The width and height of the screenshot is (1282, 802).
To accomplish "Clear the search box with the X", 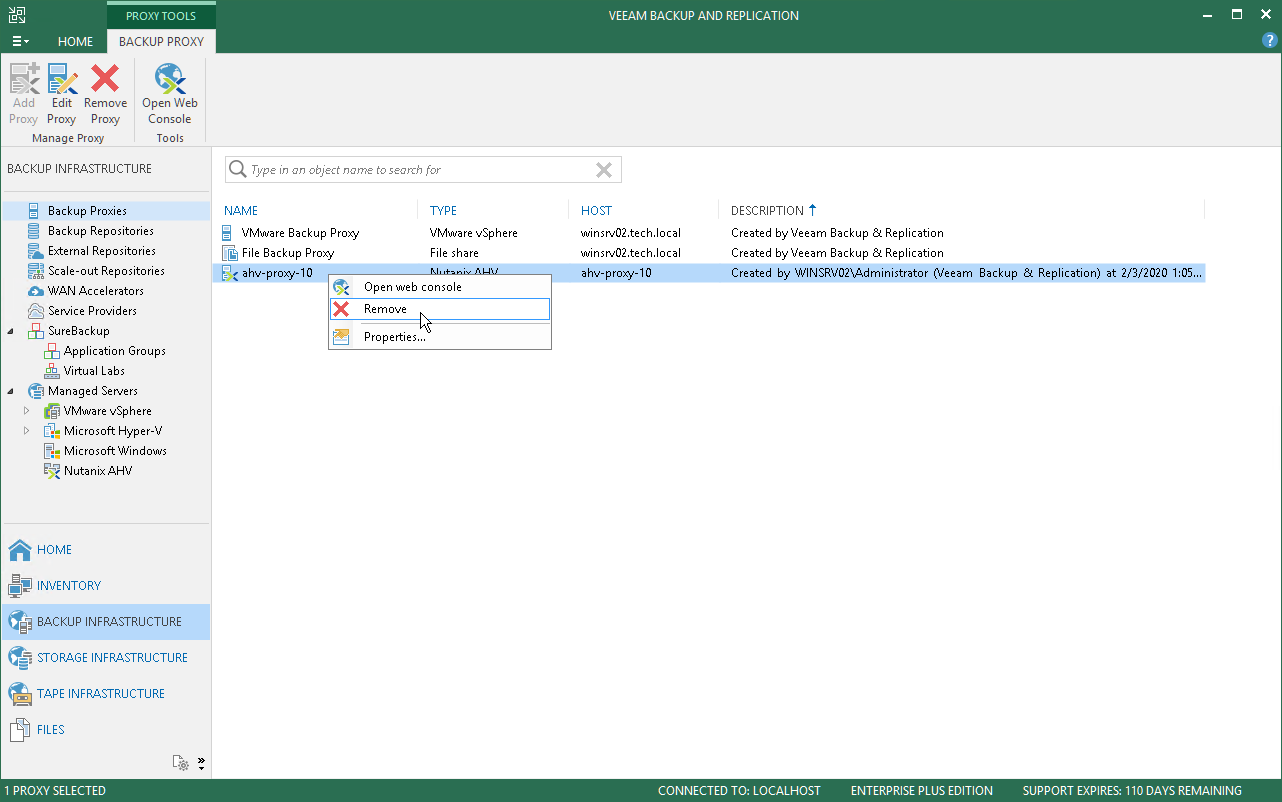I will tap(604, 170).
